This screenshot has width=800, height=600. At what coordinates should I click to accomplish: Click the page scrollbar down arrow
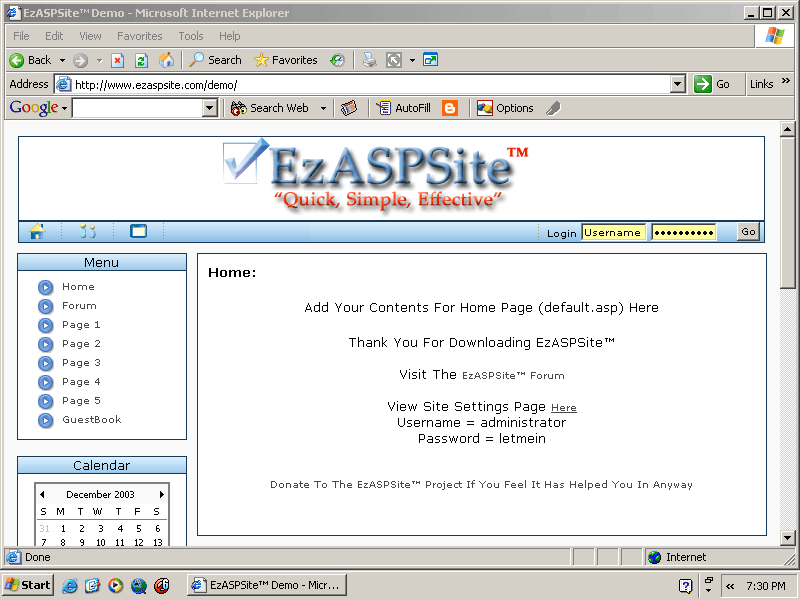pos(787,537)
